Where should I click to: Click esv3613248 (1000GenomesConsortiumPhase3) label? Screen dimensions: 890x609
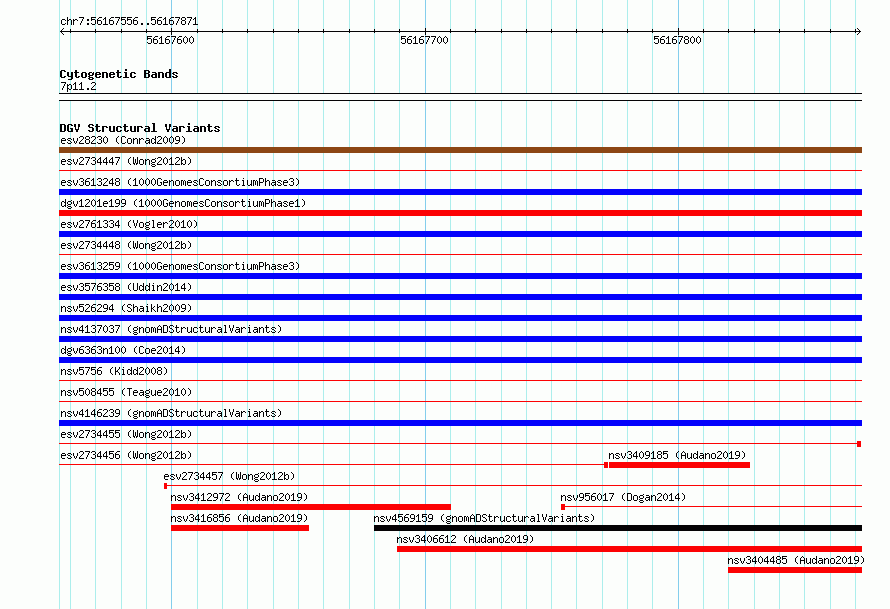tap(180, 182)
